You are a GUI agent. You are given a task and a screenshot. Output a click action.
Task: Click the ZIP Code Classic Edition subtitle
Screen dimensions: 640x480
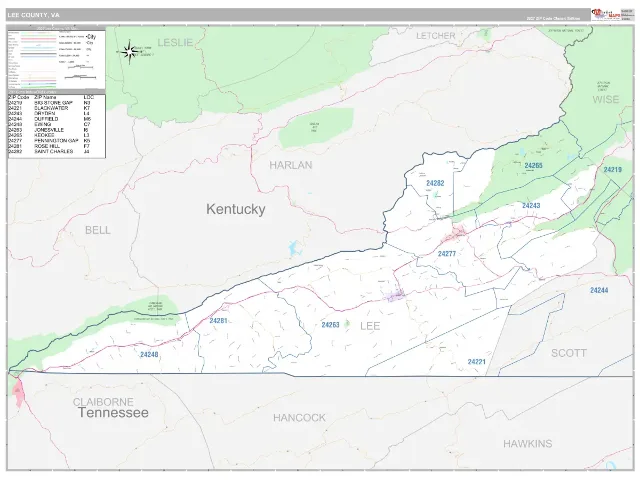coord(553,18)
